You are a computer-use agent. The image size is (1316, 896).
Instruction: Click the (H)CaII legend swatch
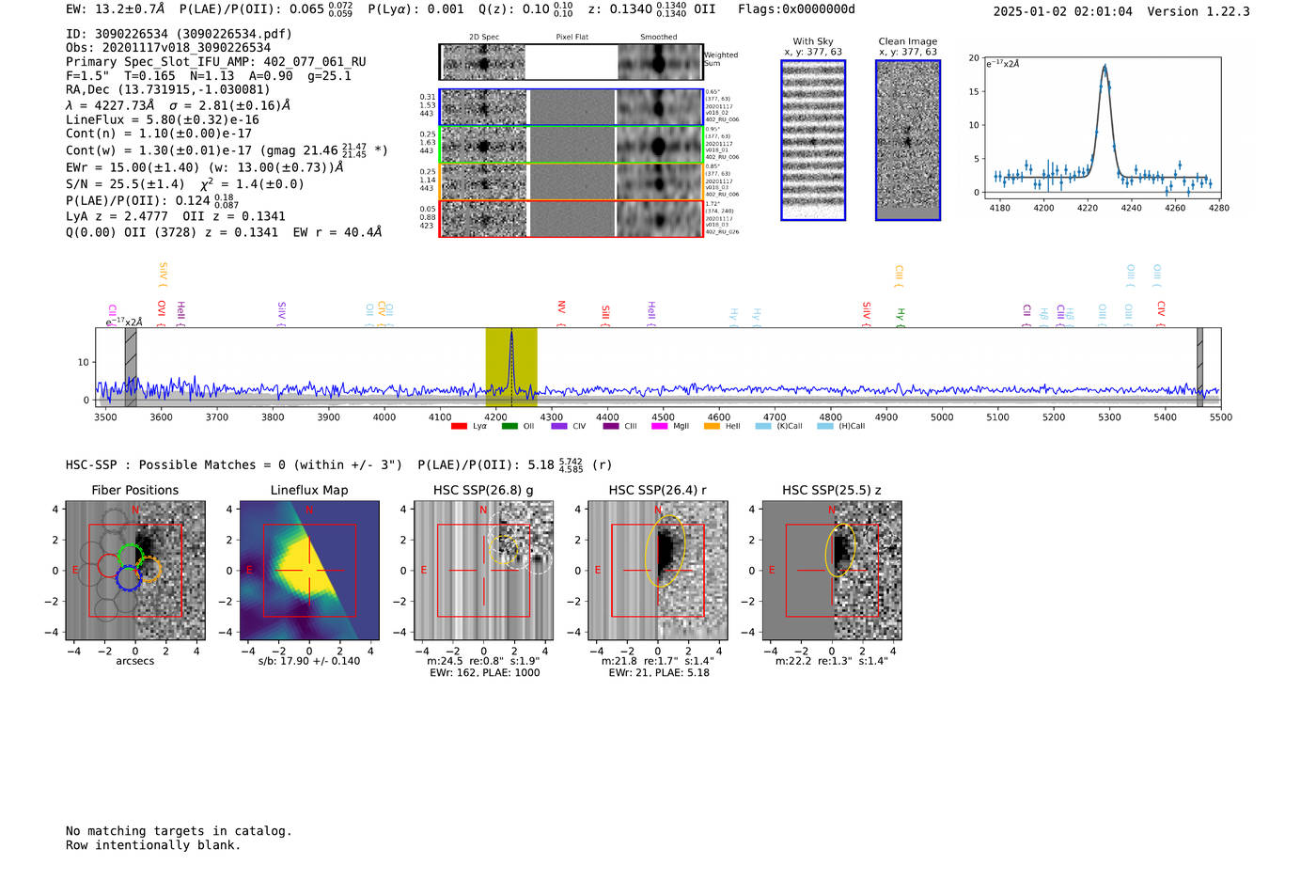(825, 427)
